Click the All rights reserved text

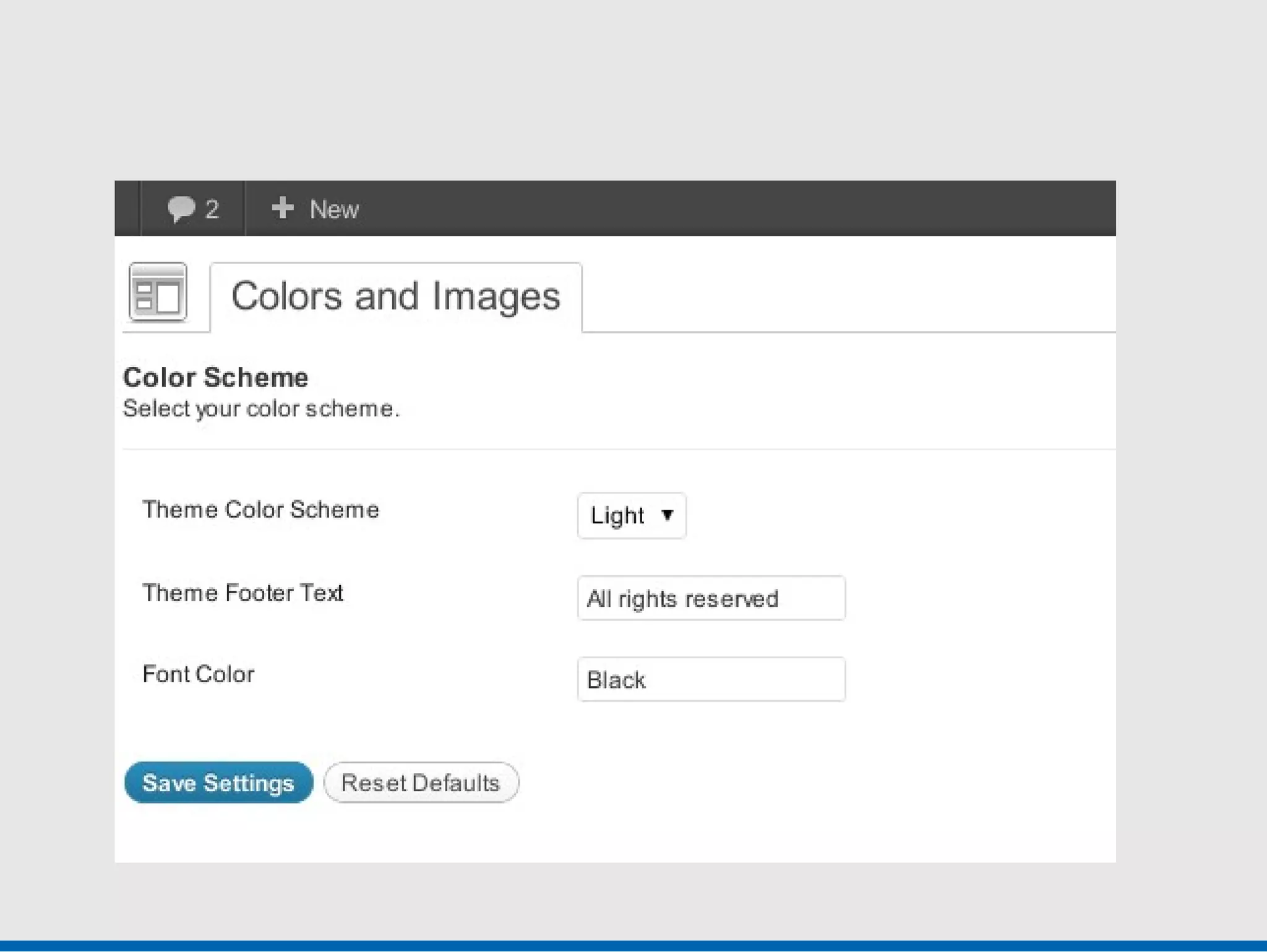coord(682,599)
